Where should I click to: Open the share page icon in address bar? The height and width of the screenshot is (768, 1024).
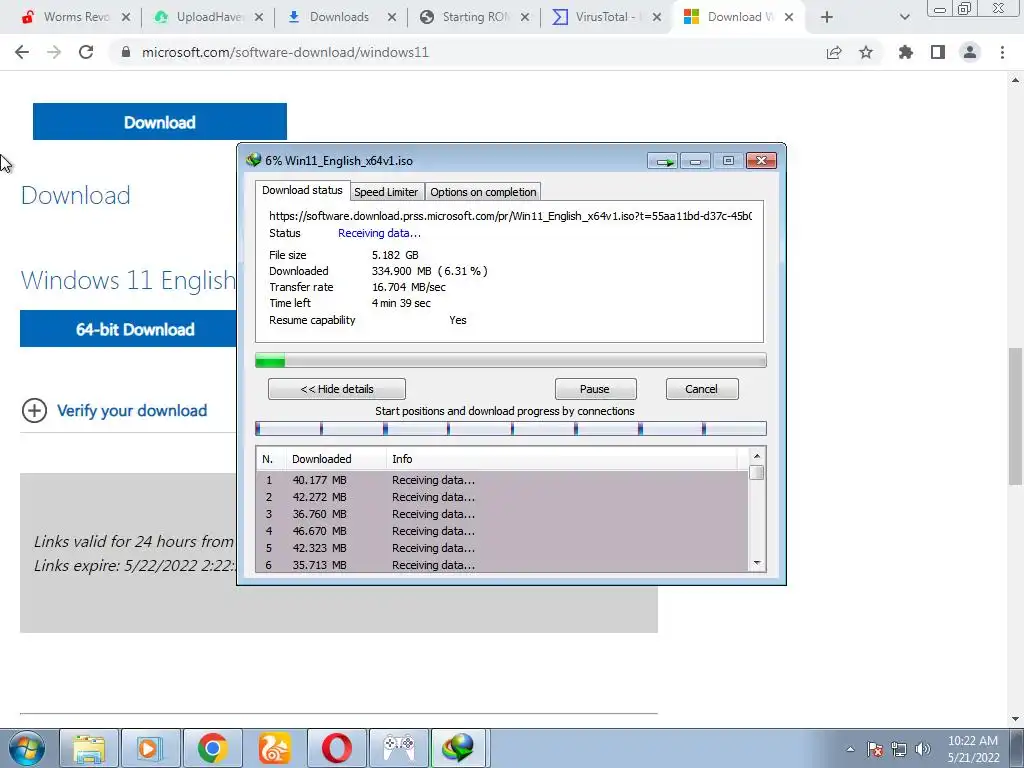(834, 52)
